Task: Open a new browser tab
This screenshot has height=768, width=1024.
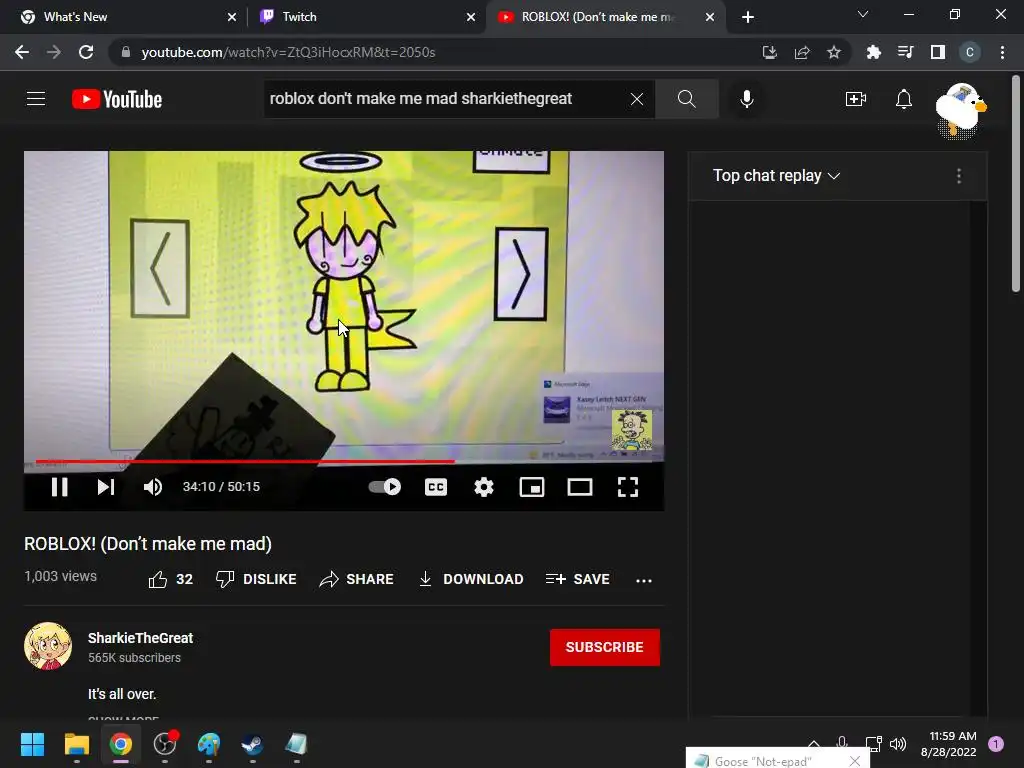Action: (x=748, y=17)
